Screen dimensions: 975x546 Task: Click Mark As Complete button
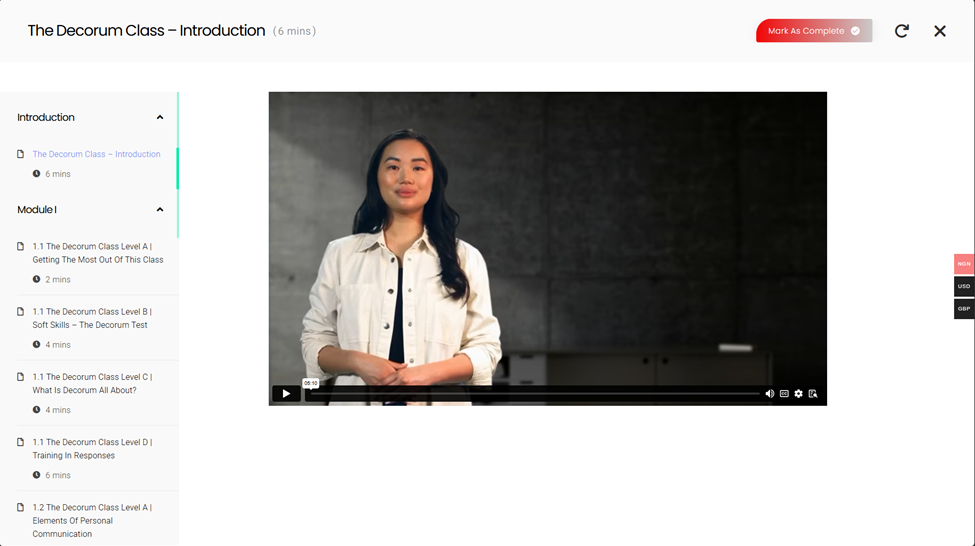pos(814,30)
